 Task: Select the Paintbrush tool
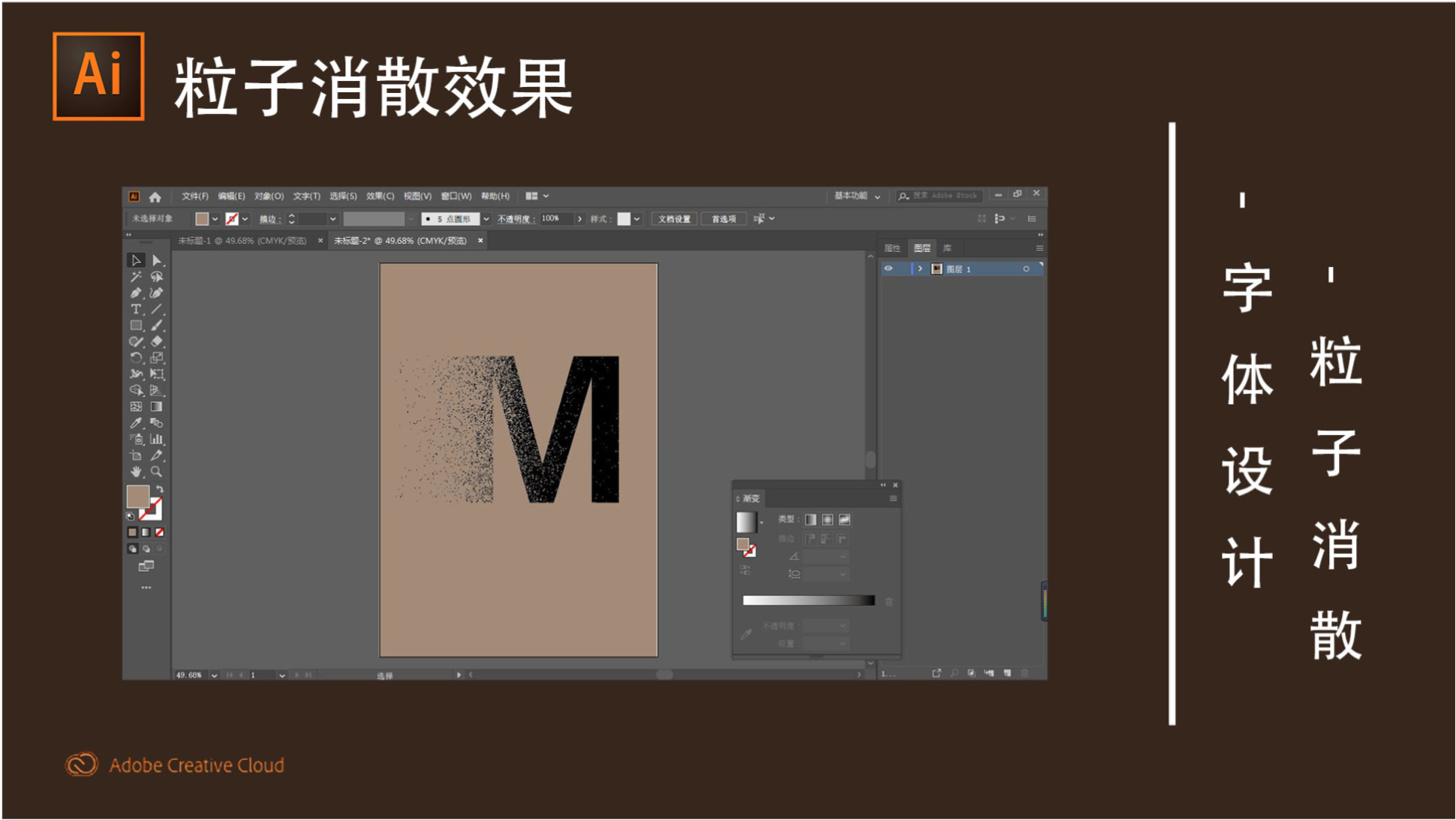pyautogui.click(x=157, y=325)
